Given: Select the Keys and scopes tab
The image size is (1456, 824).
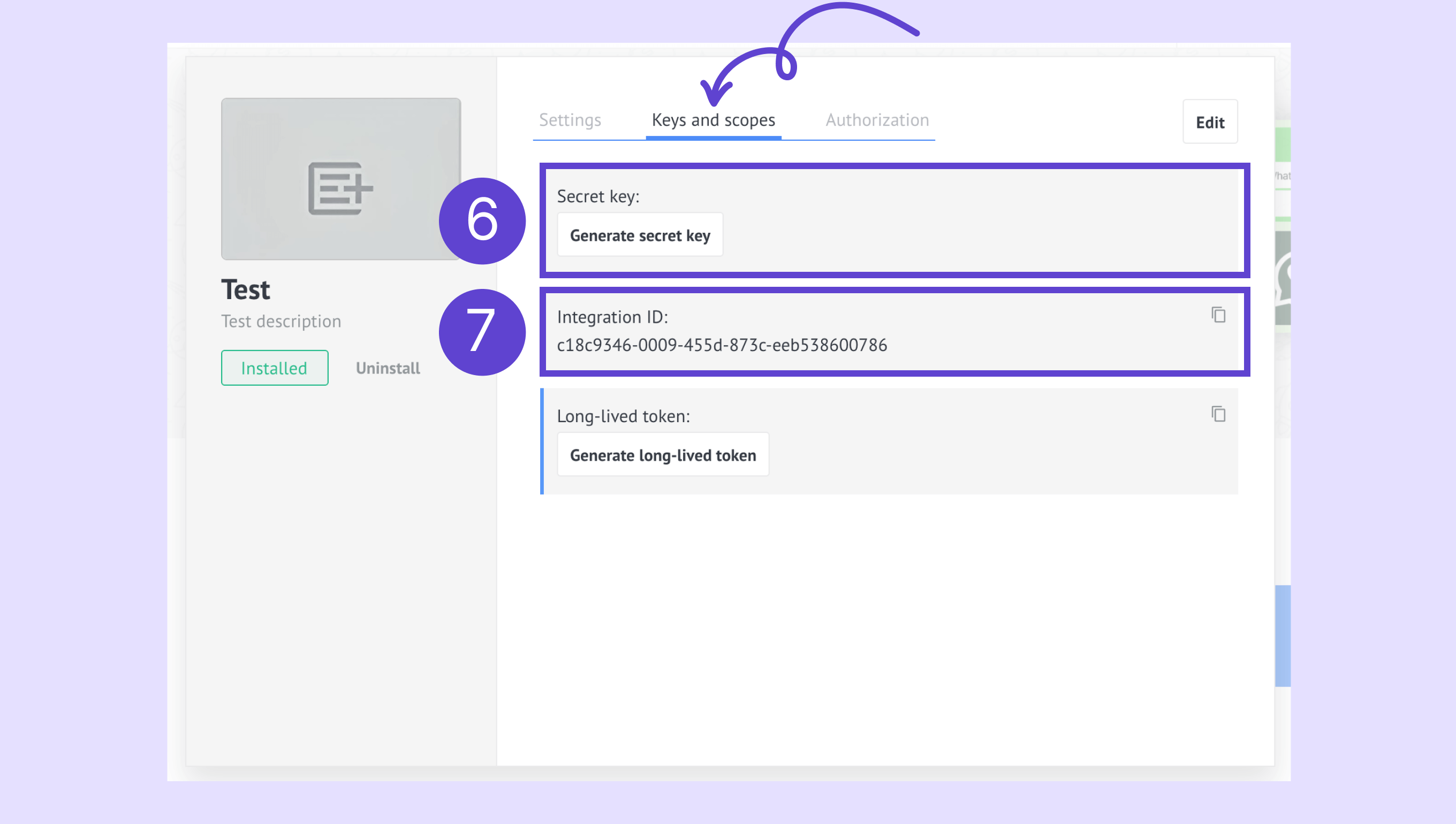Looking at the screenshot, I should coord(714,120).
